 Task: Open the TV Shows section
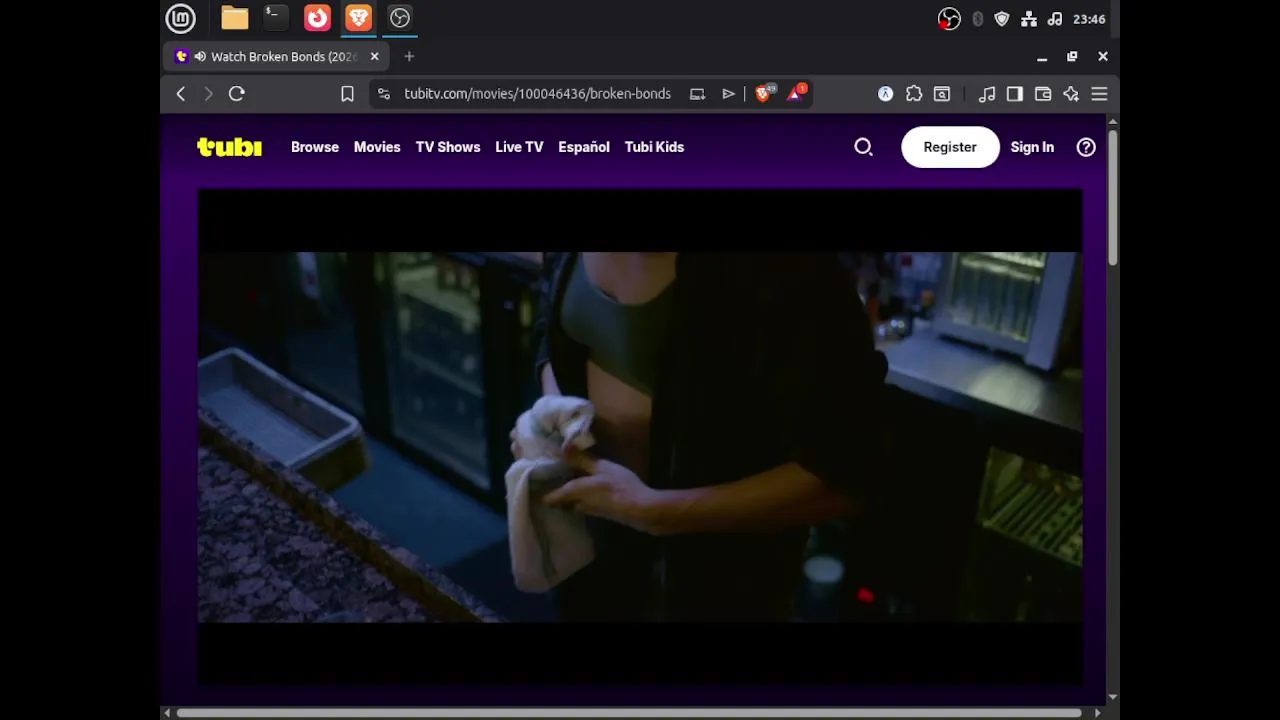(x=448, y=147)
